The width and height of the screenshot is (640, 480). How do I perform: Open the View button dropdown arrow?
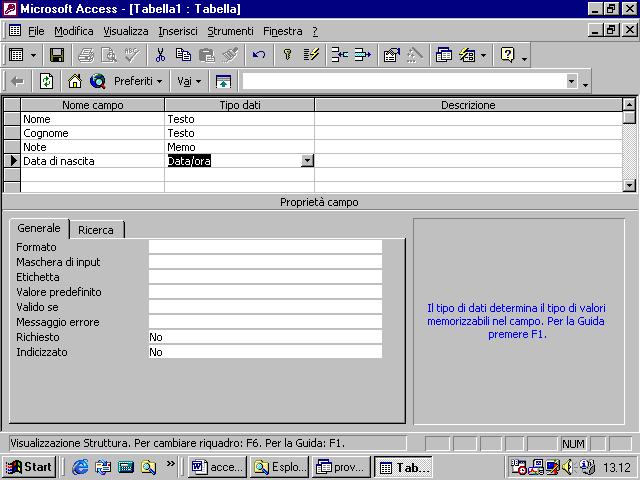point(33,55)
